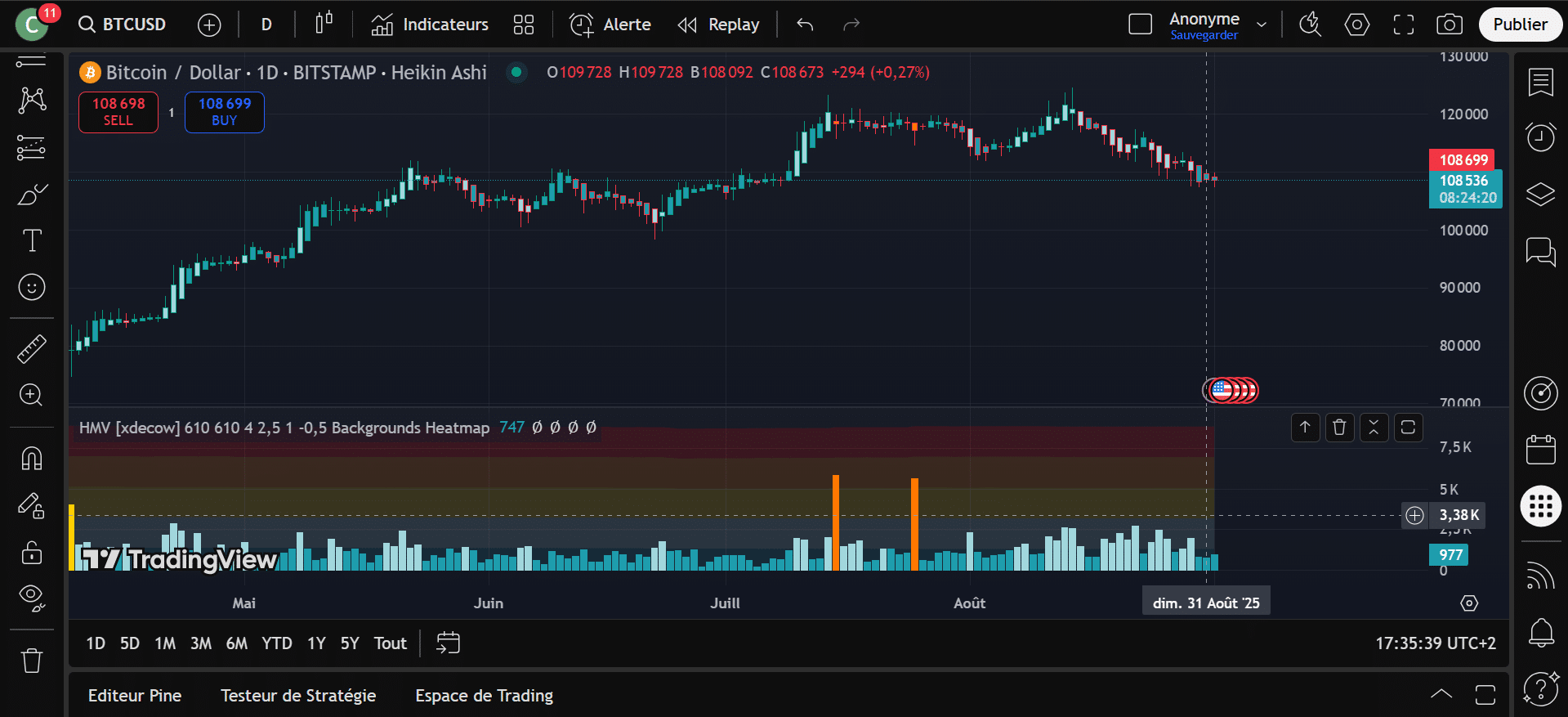Select the Text drawing tool
Screen dimensions: 1568x717
click(32, 240)
